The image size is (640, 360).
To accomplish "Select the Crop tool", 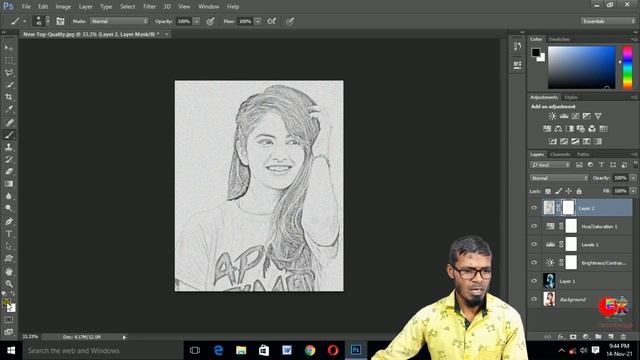I will 9,97.
